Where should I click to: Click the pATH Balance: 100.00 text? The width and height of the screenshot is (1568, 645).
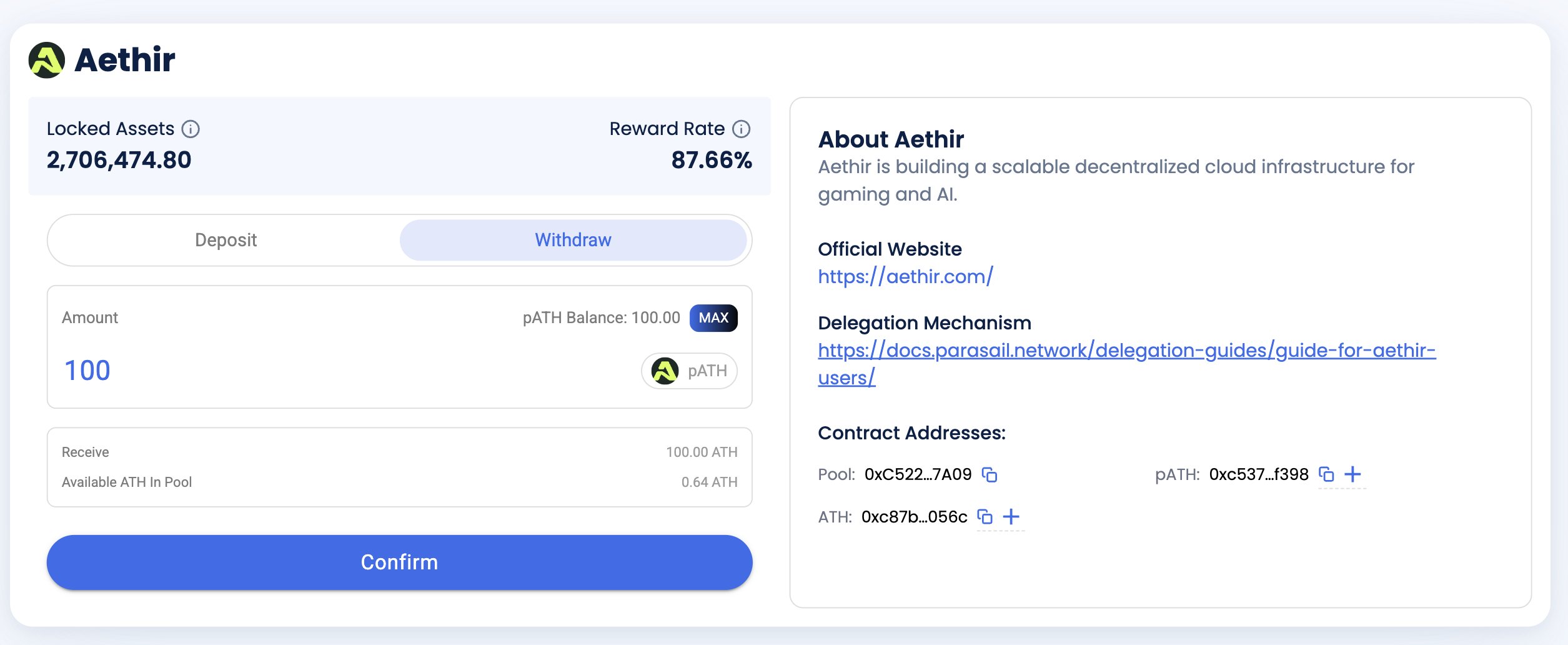click(x=602, y=317)
